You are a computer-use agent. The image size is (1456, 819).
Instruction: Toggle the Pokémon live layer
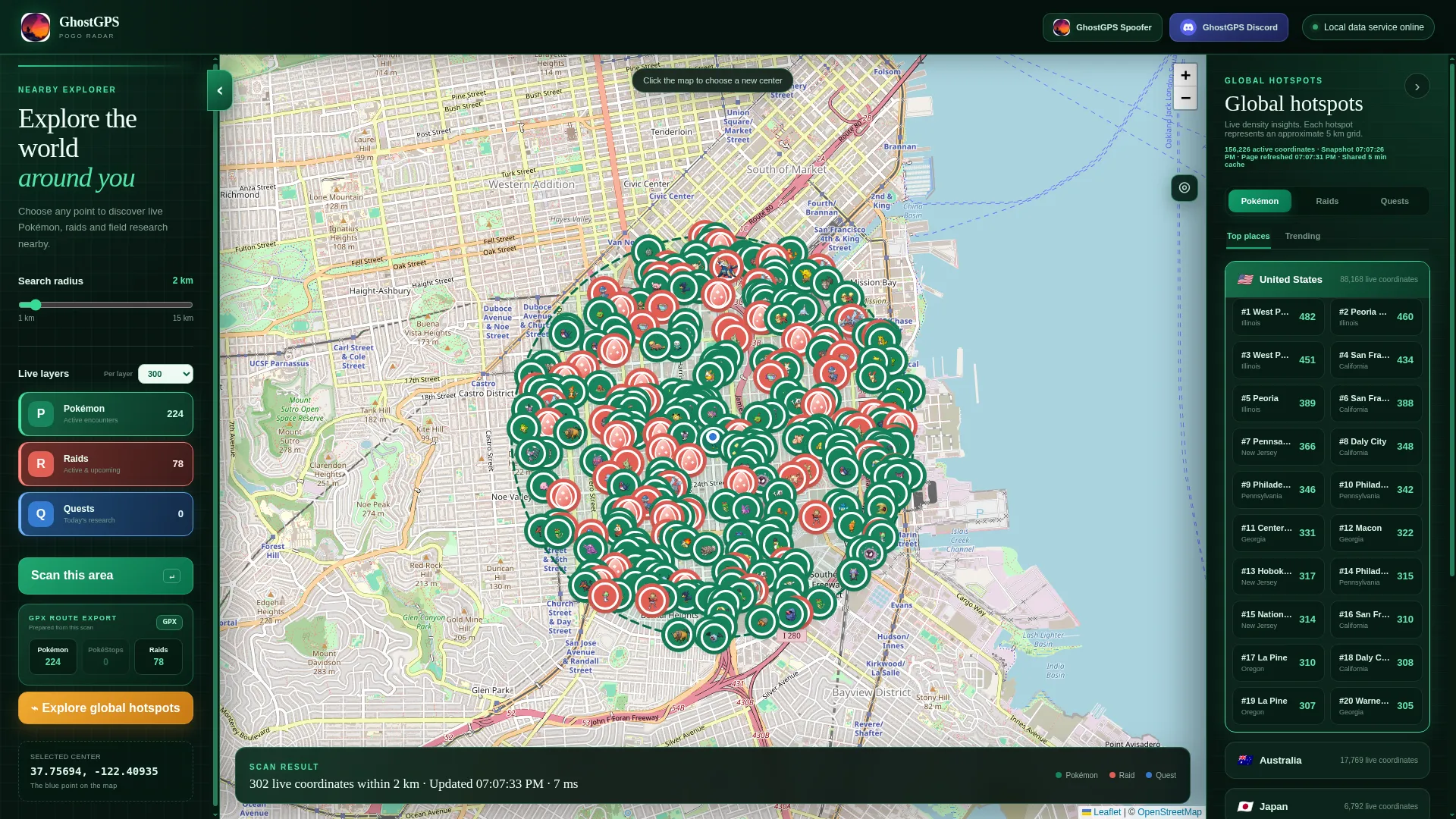point(105,414)
